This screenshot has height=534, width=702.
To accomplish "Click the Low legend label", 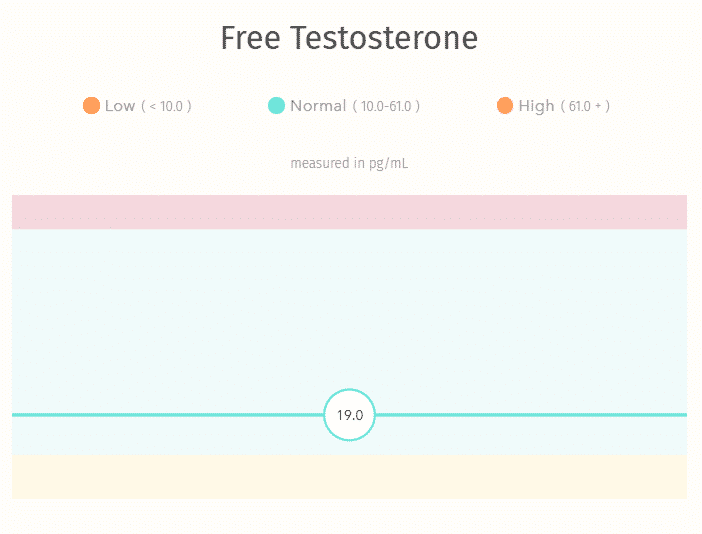I will (x=120, y=106).
